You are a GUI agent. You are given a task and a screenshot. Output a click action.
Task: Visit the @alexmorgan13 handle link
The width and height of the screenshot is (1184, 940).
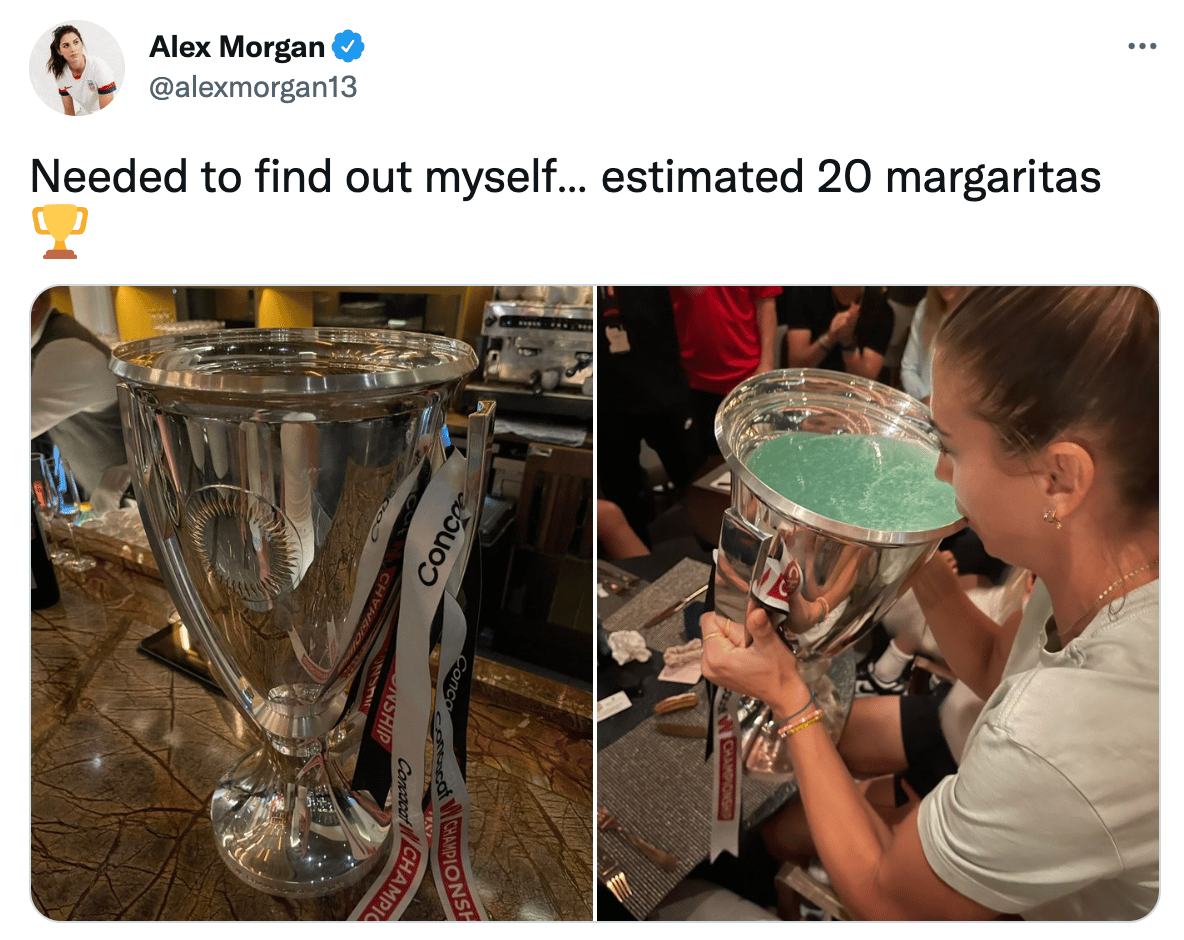253,88
